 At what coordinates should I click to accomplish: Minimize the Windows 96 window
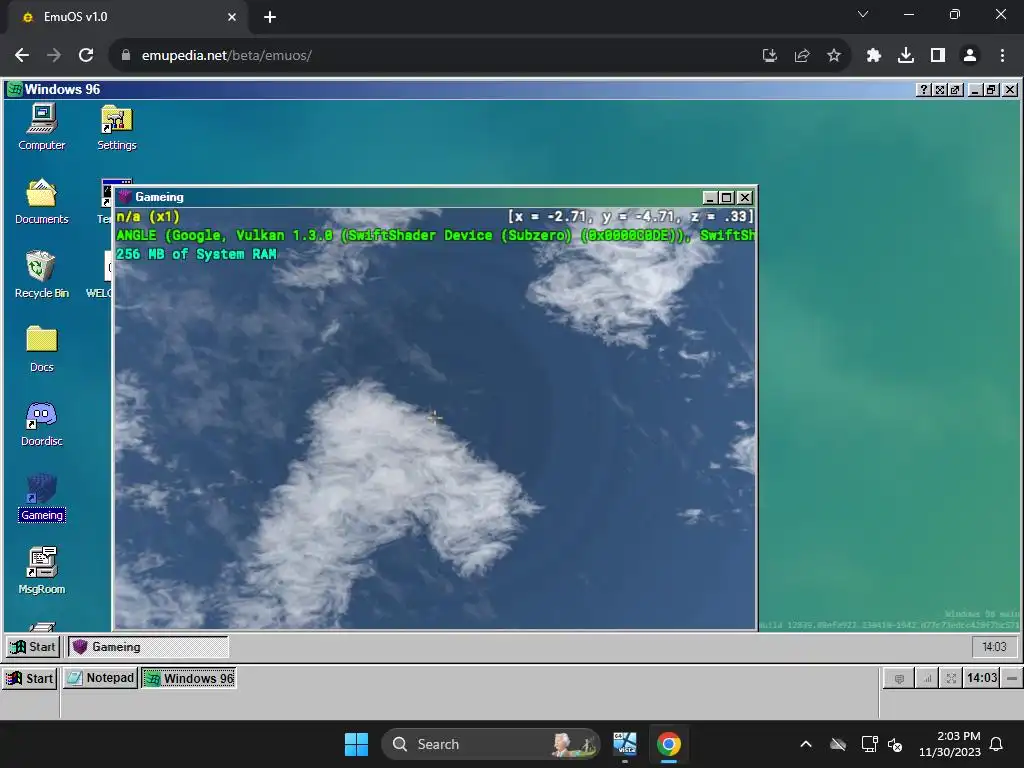pyautogui.click(x=975, y=89)
